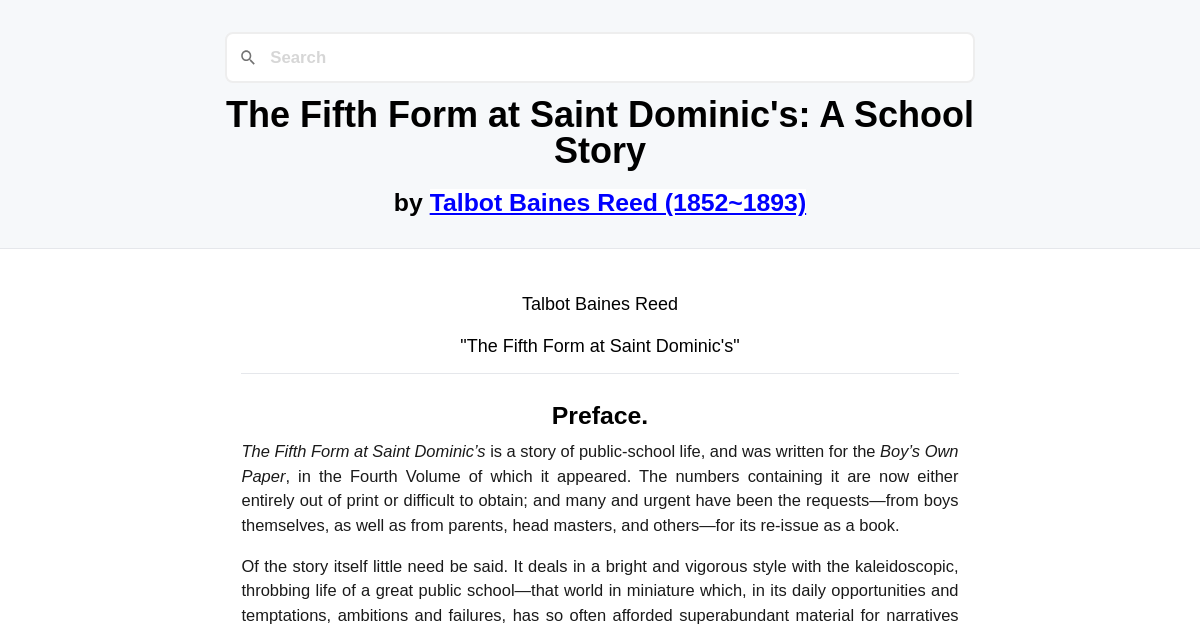Click the quoted book title line
The height and width of the screenshot is (628, 1200).
[x=600, y=346]
